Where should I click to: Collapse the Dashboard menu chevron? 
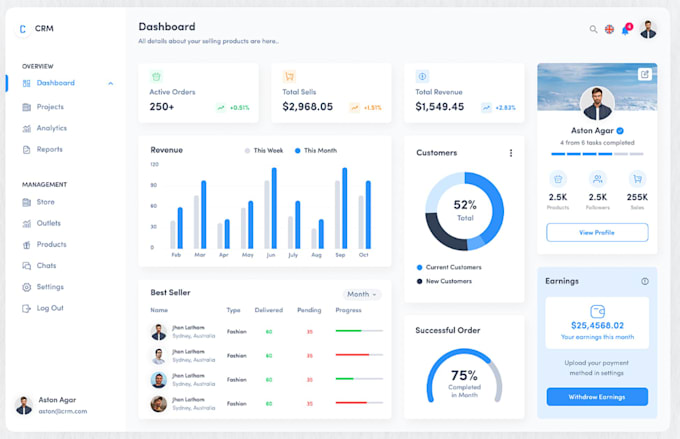[111, 83]
